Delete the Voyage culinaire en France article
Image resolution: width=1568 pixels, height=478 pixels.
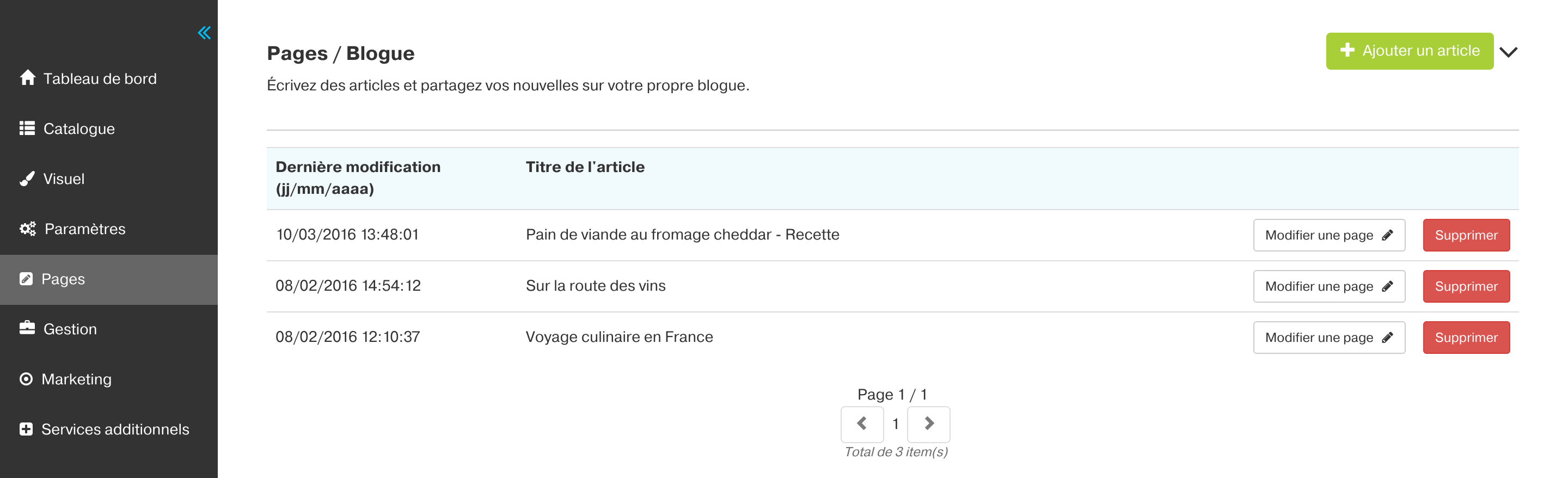(x=1466, y=338)
